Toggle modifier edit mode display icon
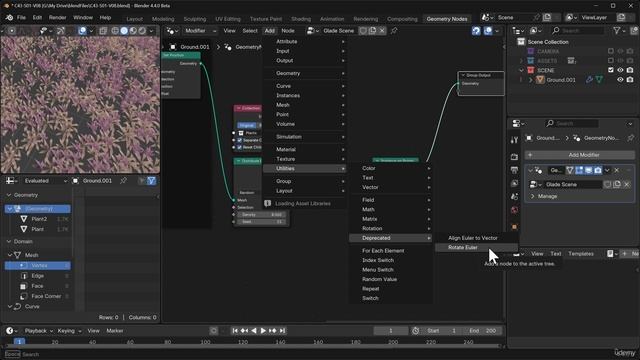The height and width of the screenshot is (360, 640). 579,170
